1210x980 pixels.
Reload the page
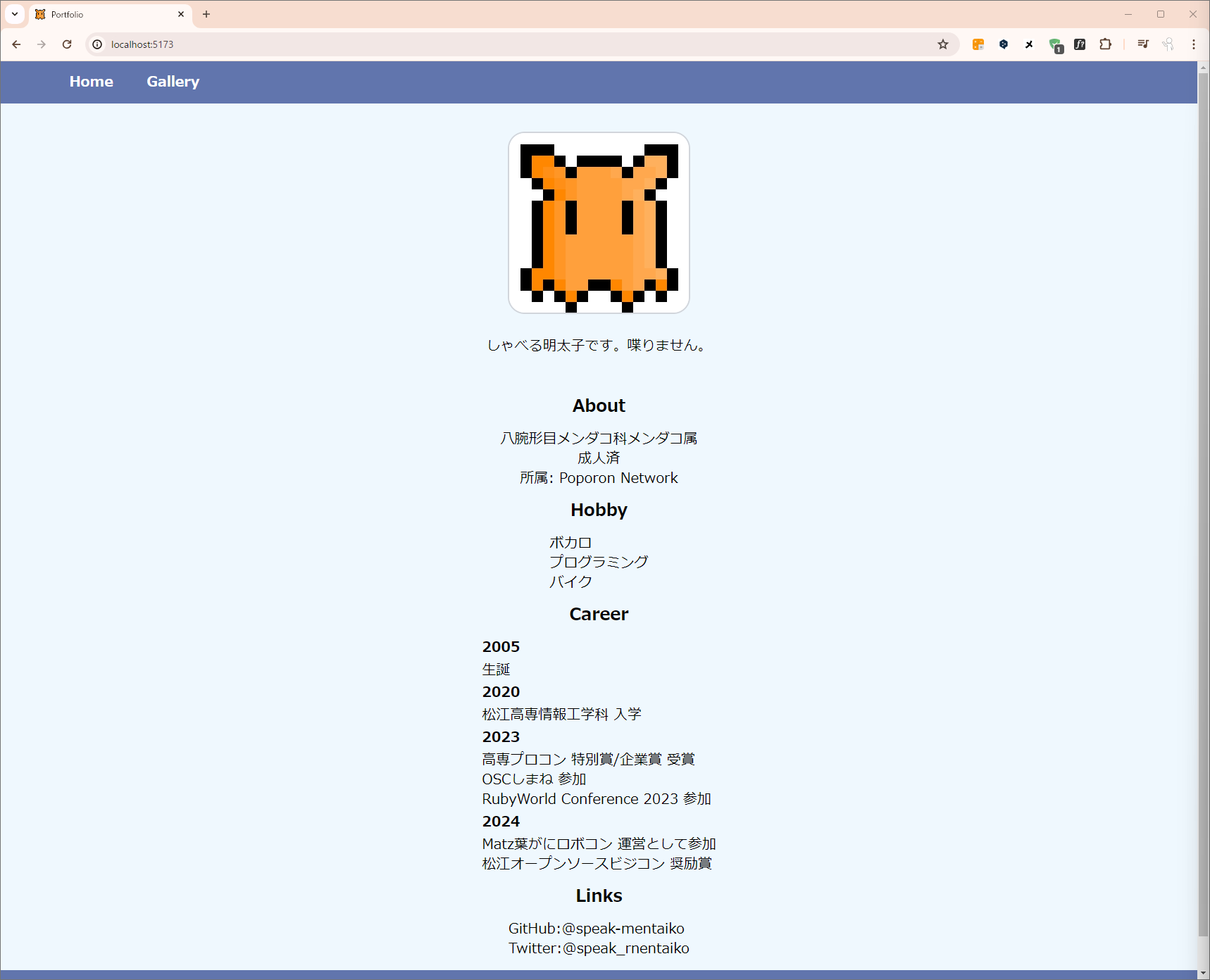tap(67, 44)
